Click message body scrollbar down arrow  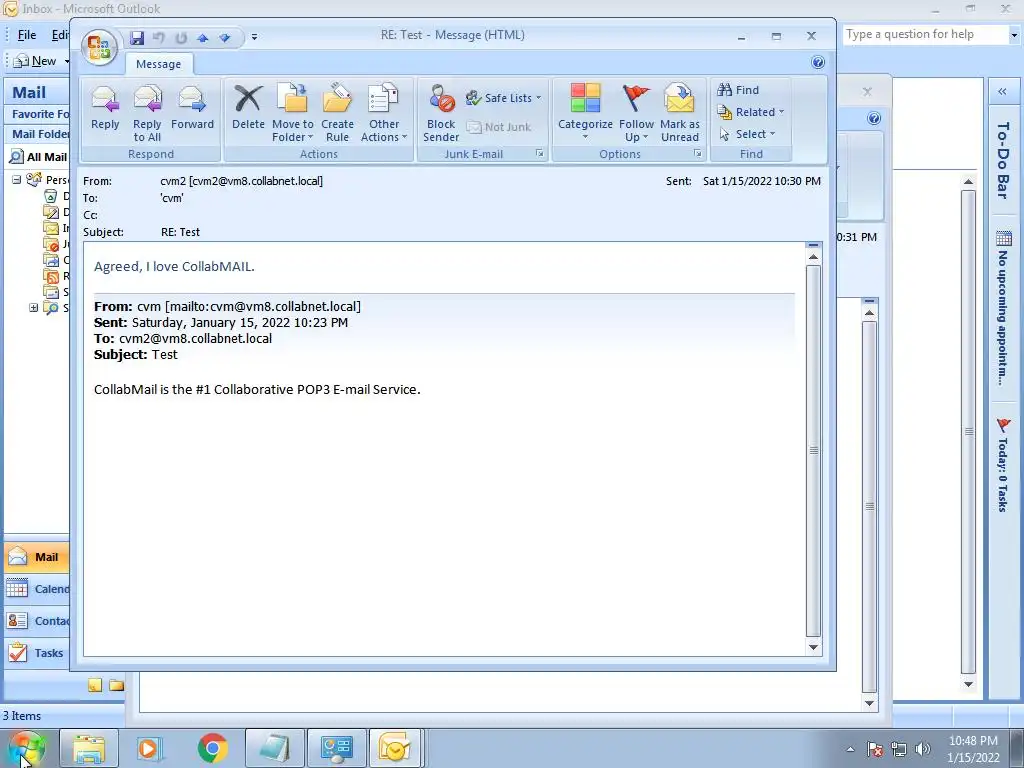click(813, 647)
